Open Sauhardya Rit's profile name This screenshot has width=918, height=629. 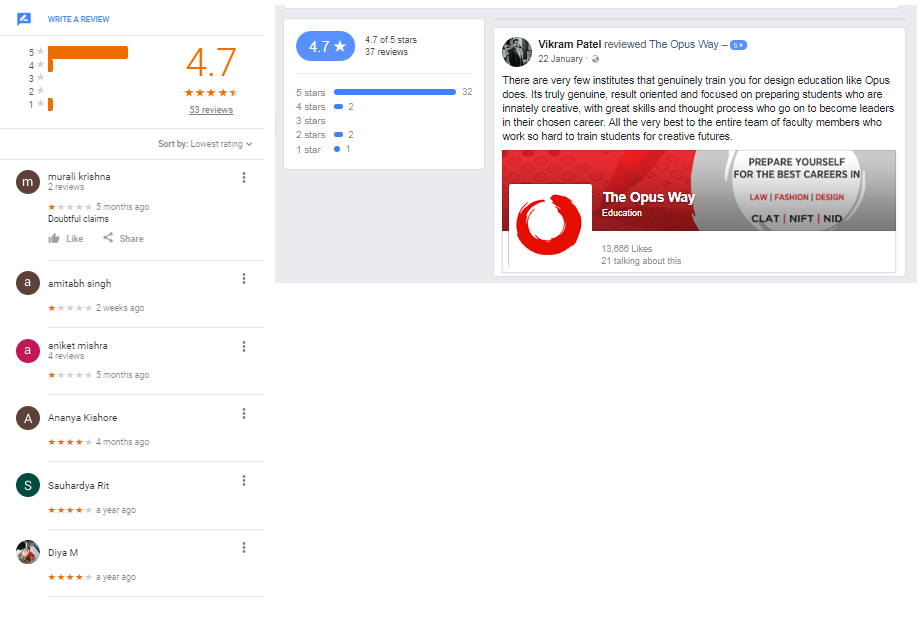click(x=78, y=486)
